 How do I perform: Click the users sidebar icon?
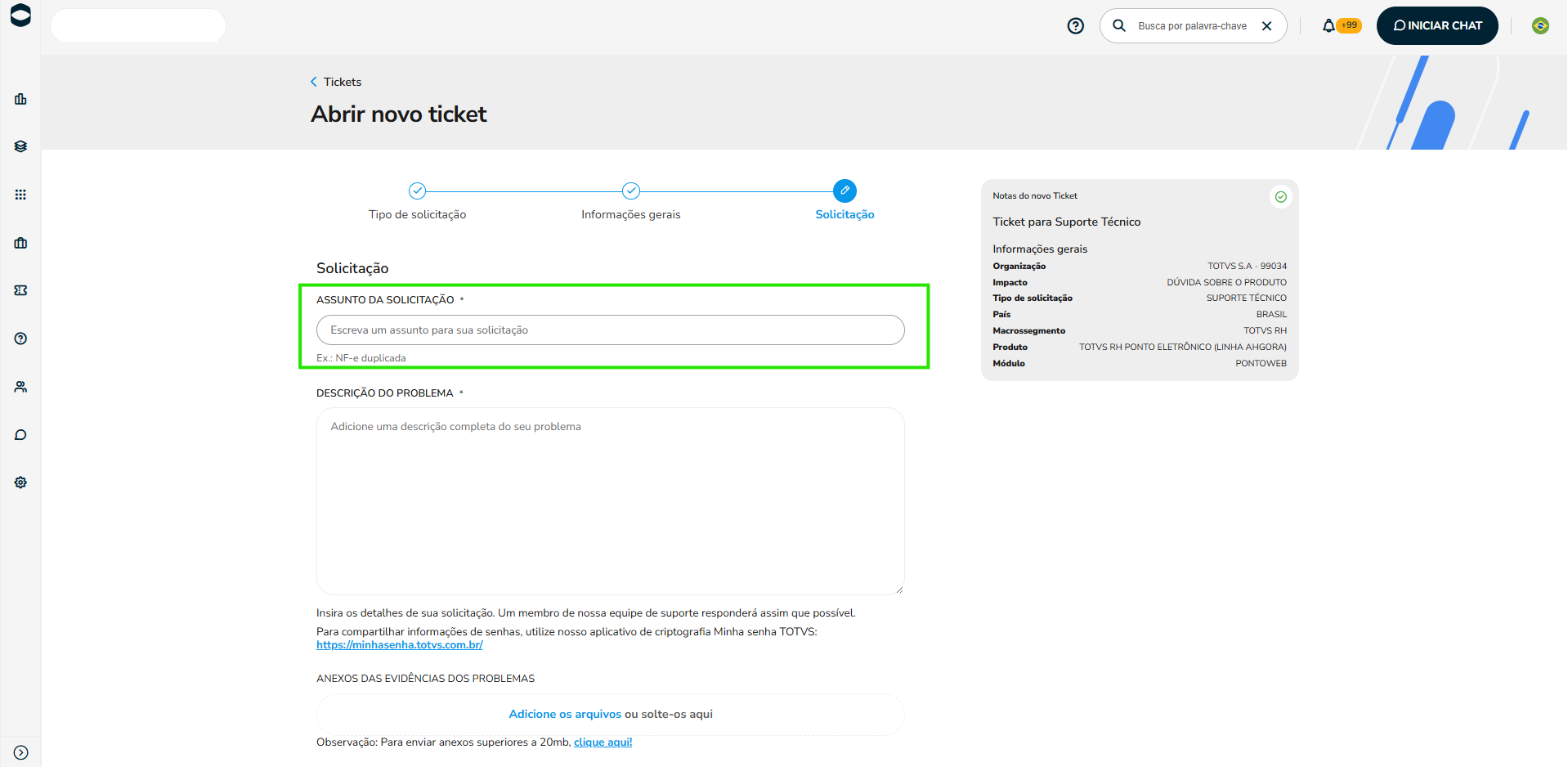(20, 387)
